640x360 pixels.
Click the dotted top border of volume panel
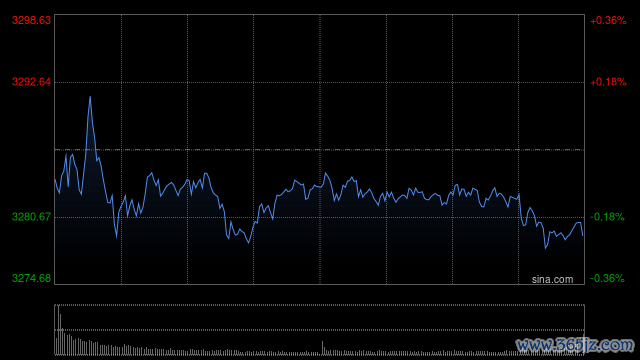tap(320, 305)
